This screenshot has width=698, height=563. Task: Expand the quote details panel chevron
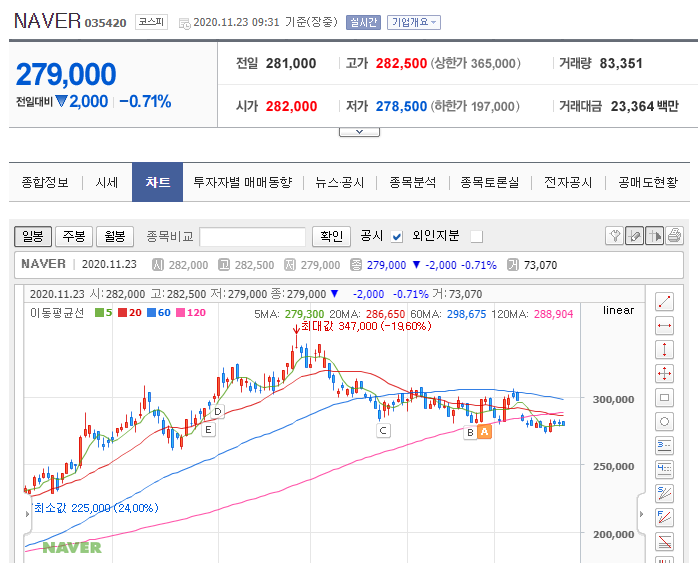click(359, 132)
